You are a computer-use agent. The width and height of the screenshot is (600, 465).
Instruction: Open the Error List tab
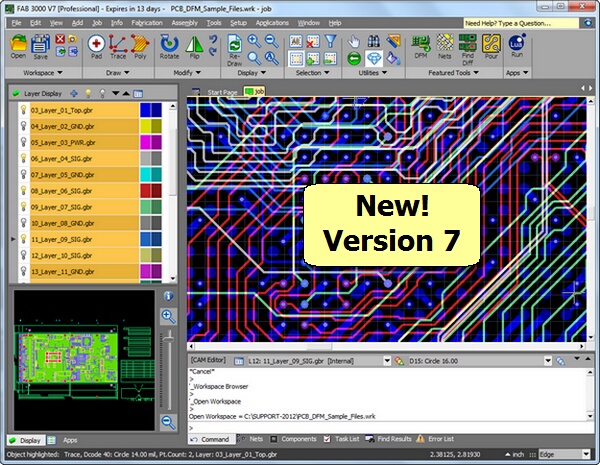[441, 439]
